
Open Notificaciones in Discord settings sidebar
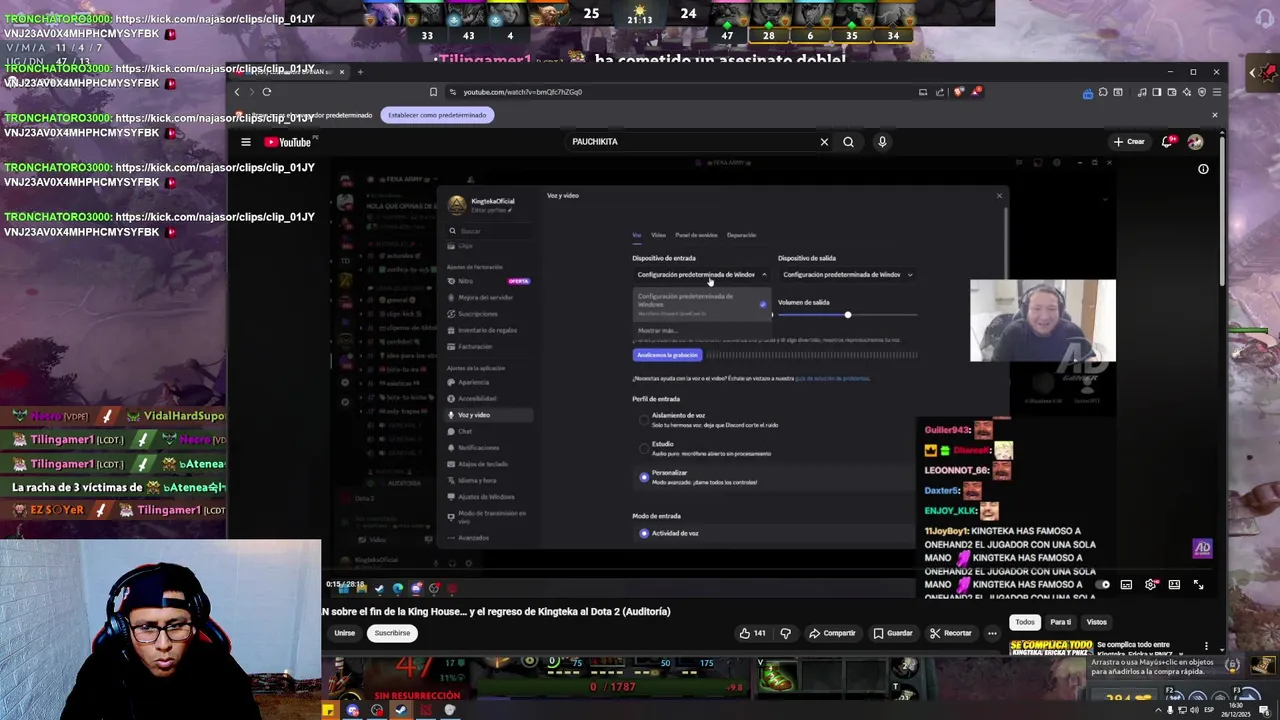pyautogui.click(x=478, y=447)
